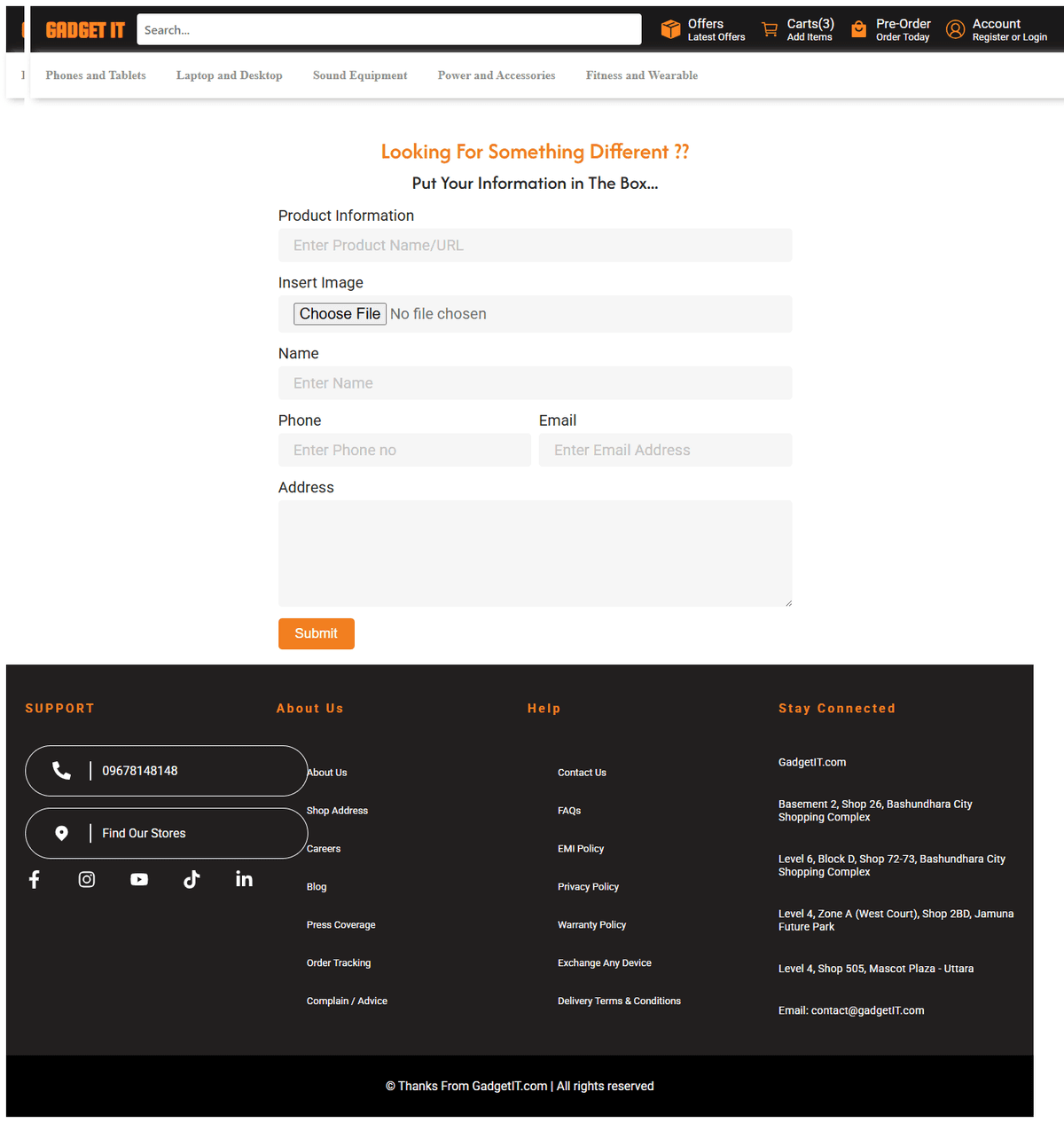The width and height of the screenshot is (1064, 1123).
Task: Open the LinkedIn social icon
Action: click(244, 879)
